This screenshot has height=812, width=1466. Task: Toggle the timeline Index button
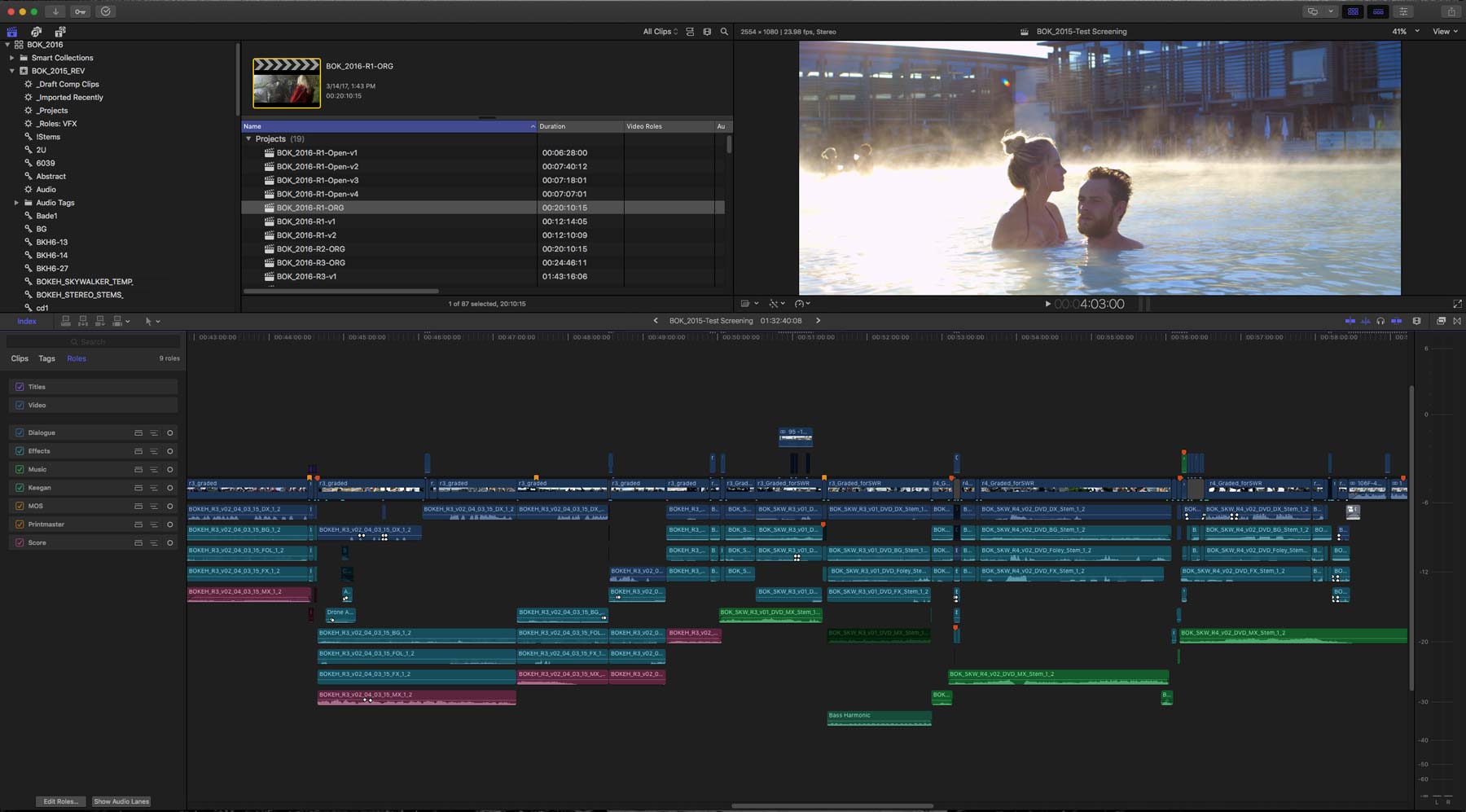click(x=27, y=321)
